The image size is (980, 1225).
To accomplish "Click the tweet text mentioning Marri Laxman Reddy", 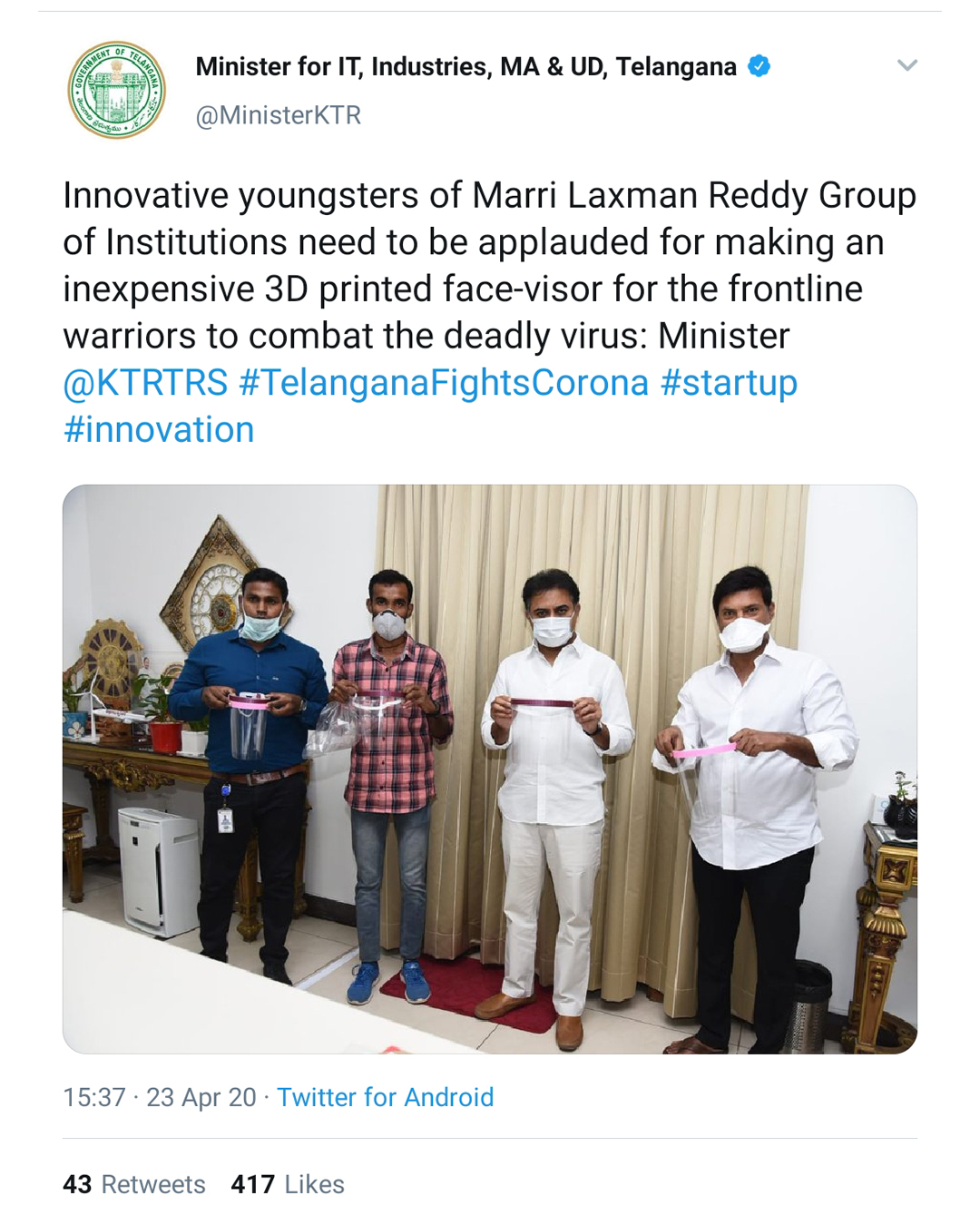I will [x=490, y=265].
